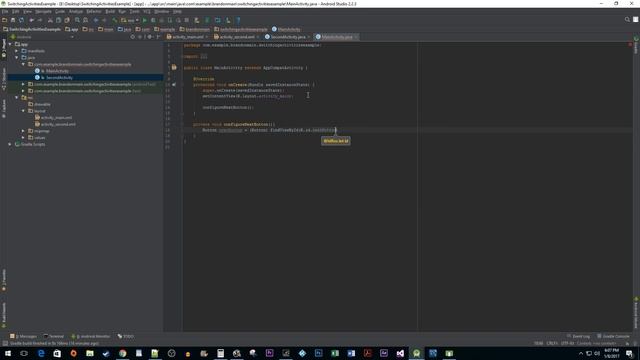Click override gutter icon beside onCreate
Screen dimensions: 640x360
[x=174, y=84]
